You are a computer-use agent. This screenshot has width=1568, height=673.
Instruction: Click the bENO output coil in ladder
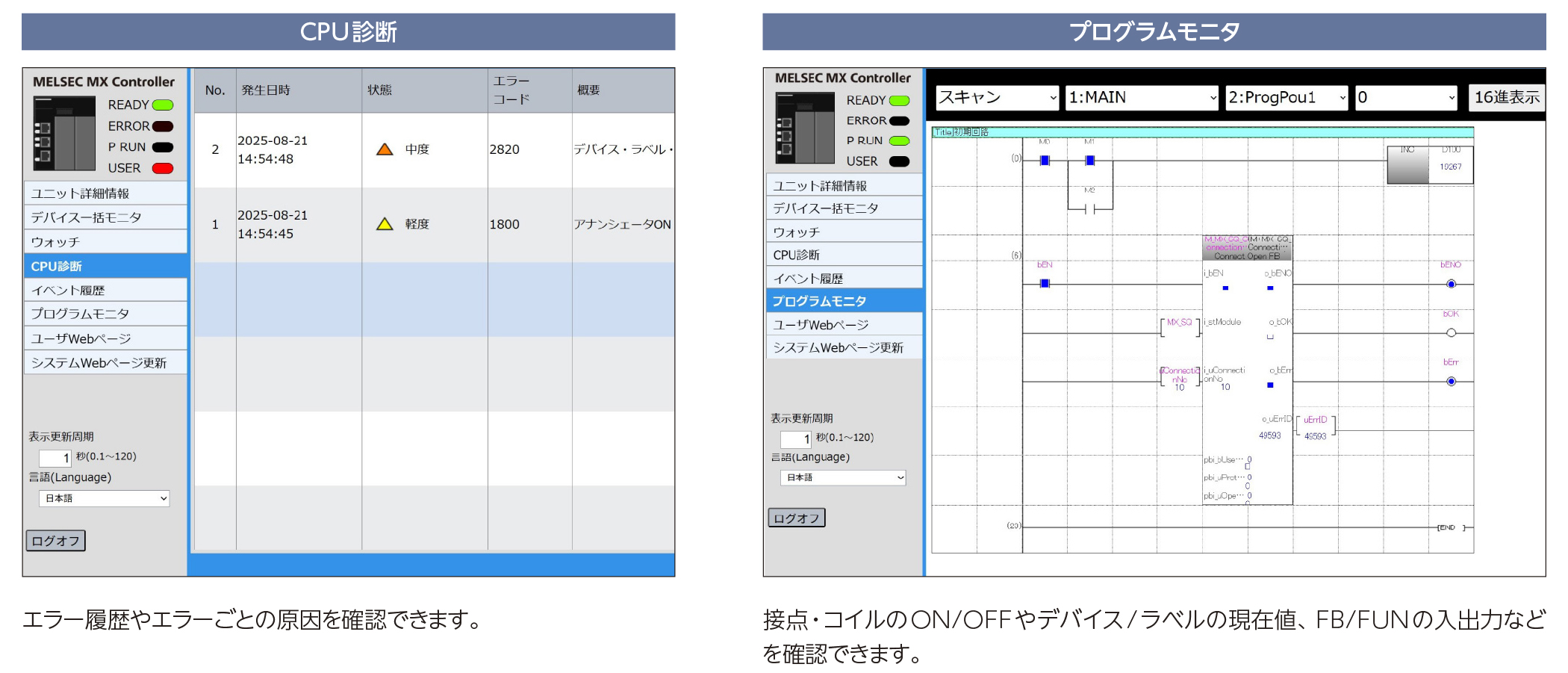coord(1451,284)
